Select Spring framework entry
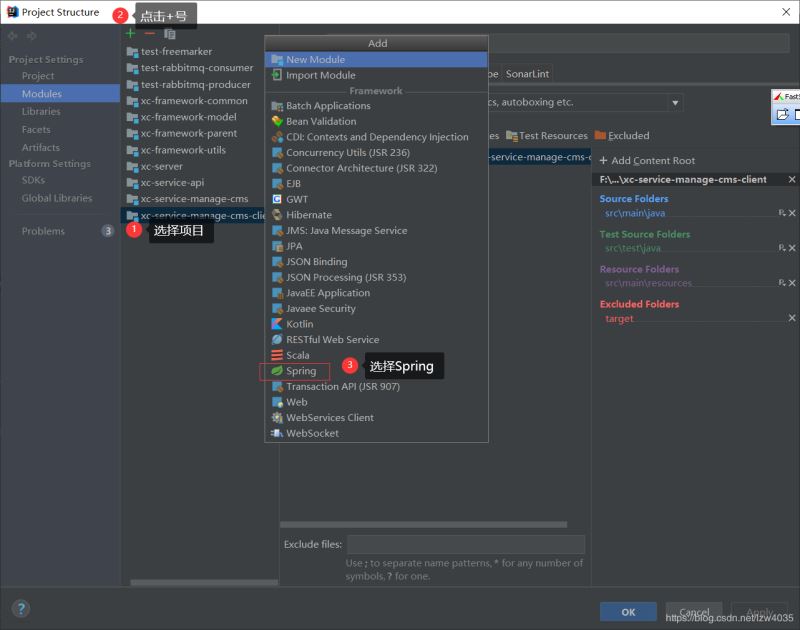This screenshot has height=630, width=800. pos(376,371)
